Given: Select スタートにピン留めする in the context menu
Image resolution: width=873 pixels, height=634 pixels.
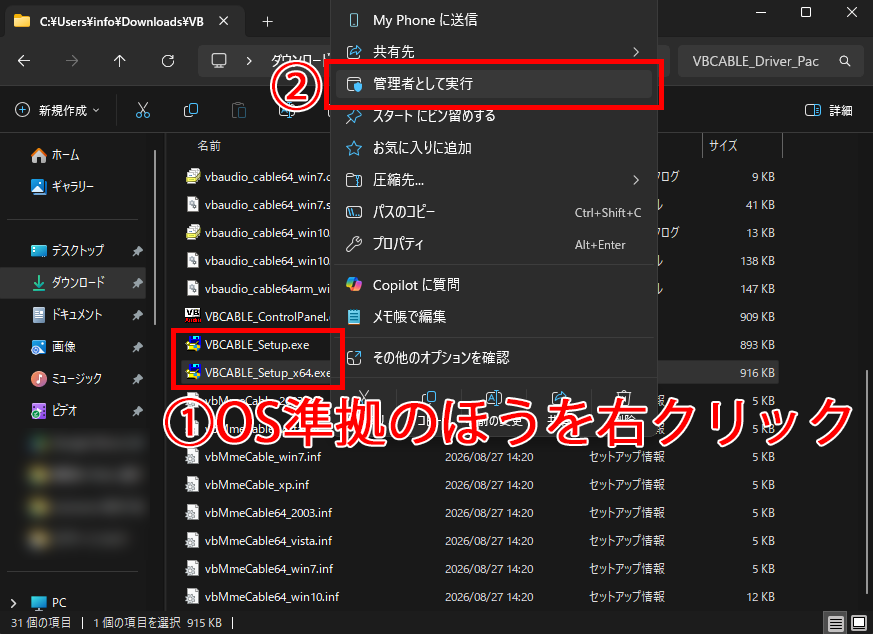Looking at the screenshot, I should tap(493, 116).
